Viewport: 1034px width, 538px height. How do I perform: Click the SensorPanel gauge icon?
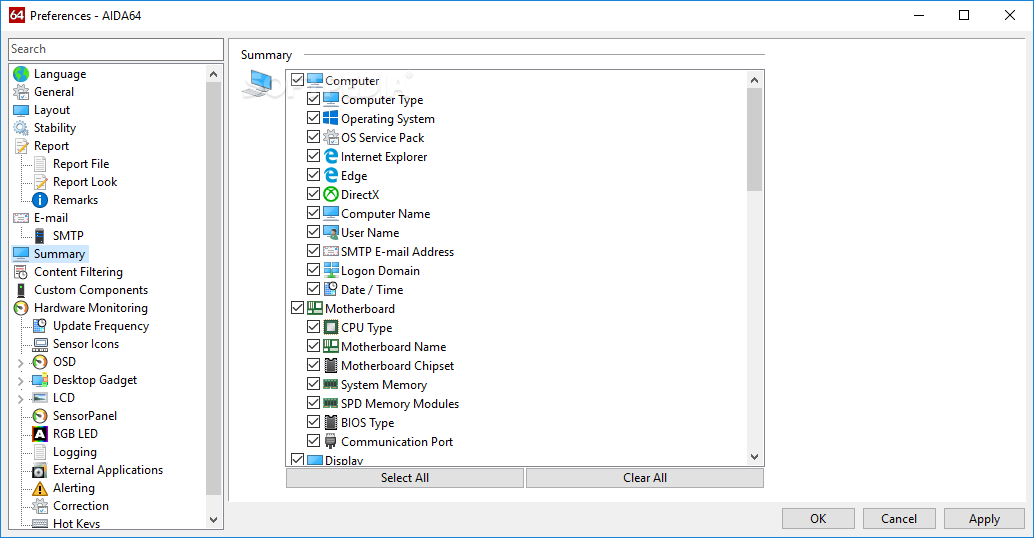coord(40,415)
